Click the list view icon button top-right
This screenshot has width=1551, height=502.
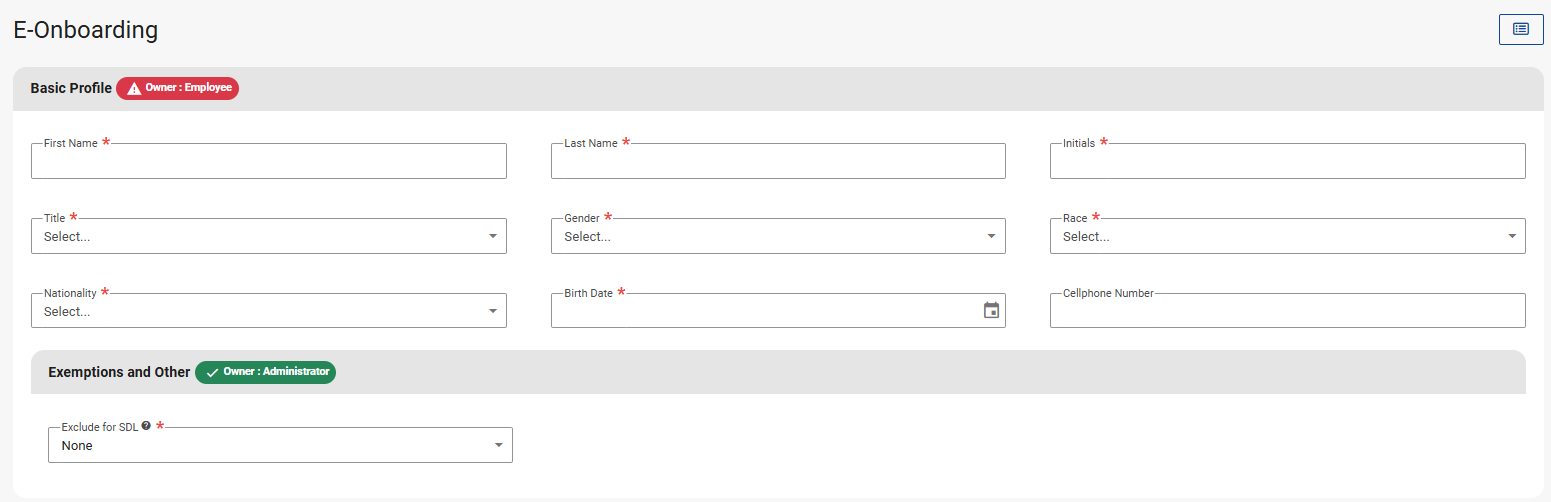click(x=1520, y=29)
